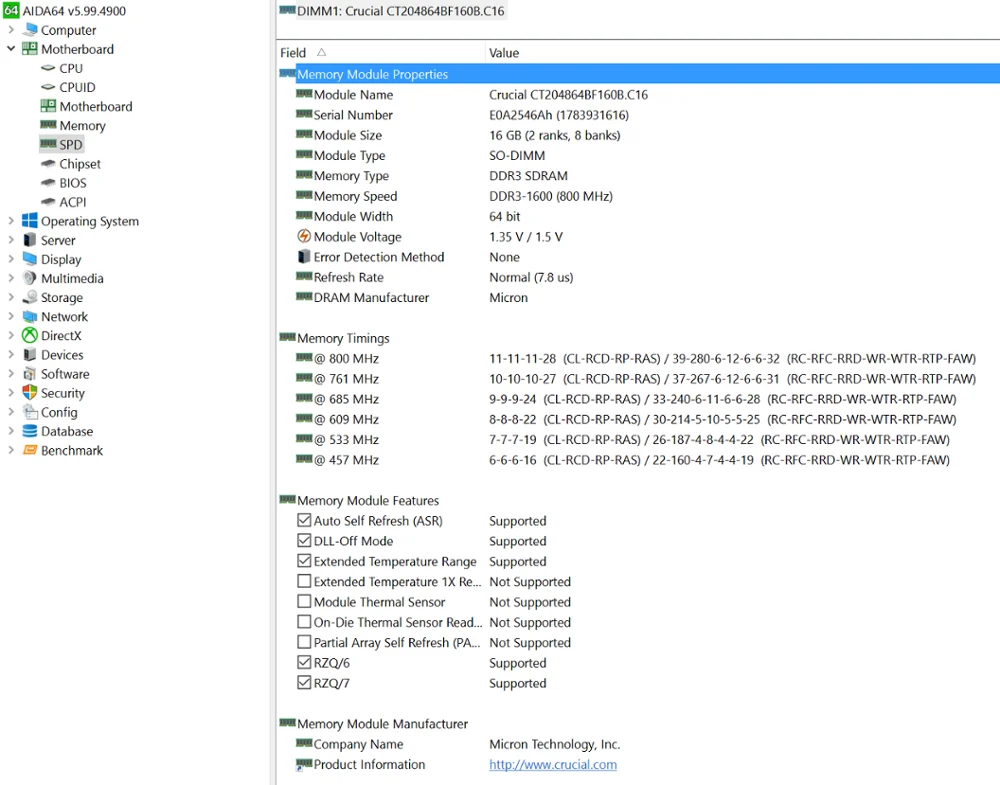This screenshot has height=785, width=1000.
Task: Select the CPU chip icon
Action: [48, 68]
